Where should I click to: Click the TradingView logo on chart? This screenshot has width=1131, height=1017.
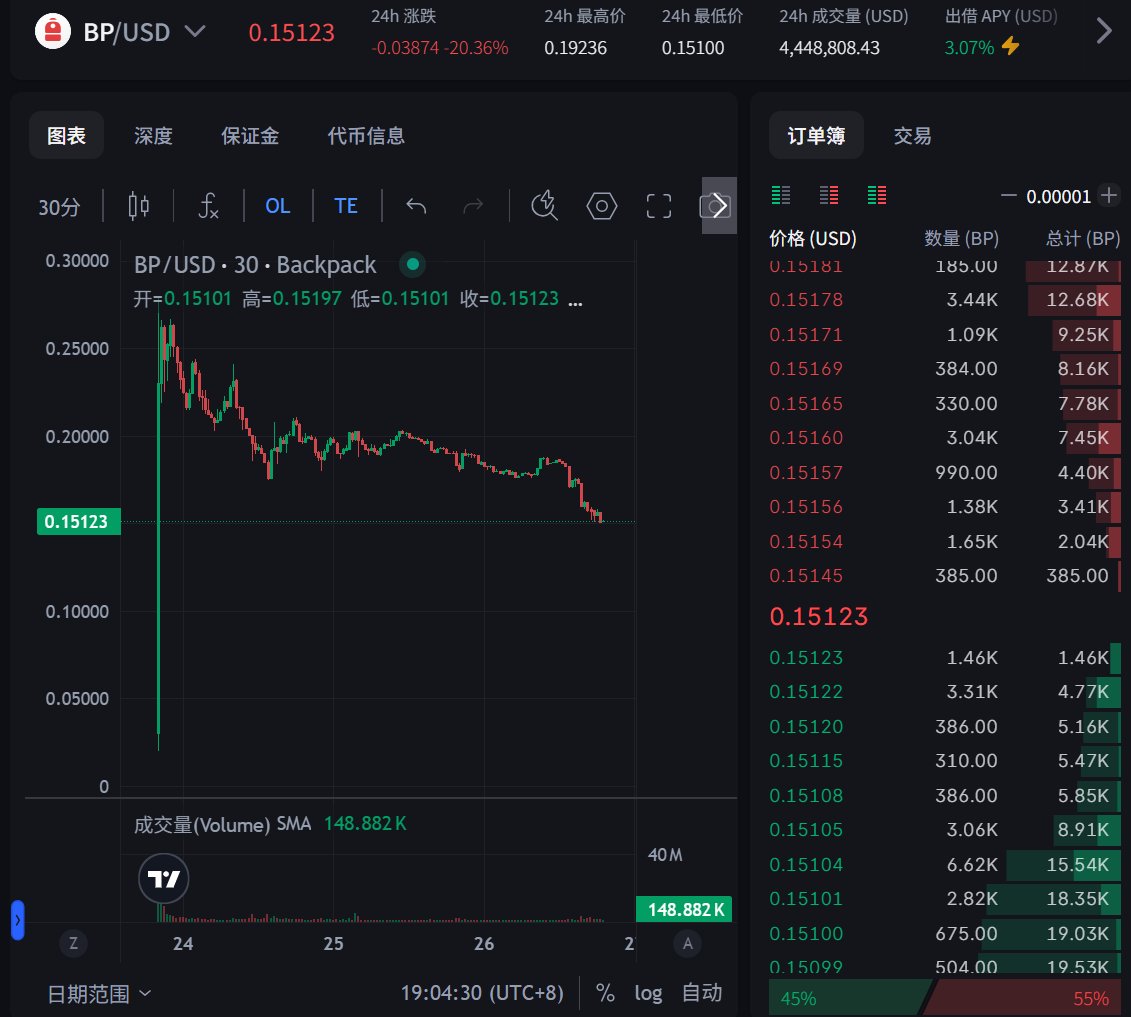click(164, 879)
